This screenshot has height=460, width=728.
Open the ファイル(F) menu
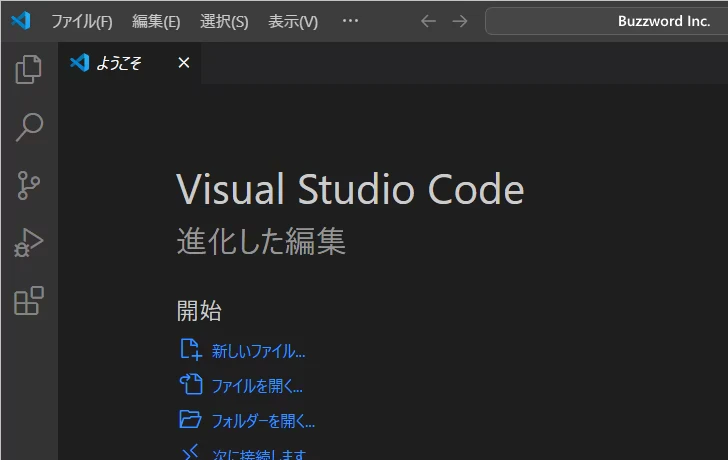click(x=82, y=21)
